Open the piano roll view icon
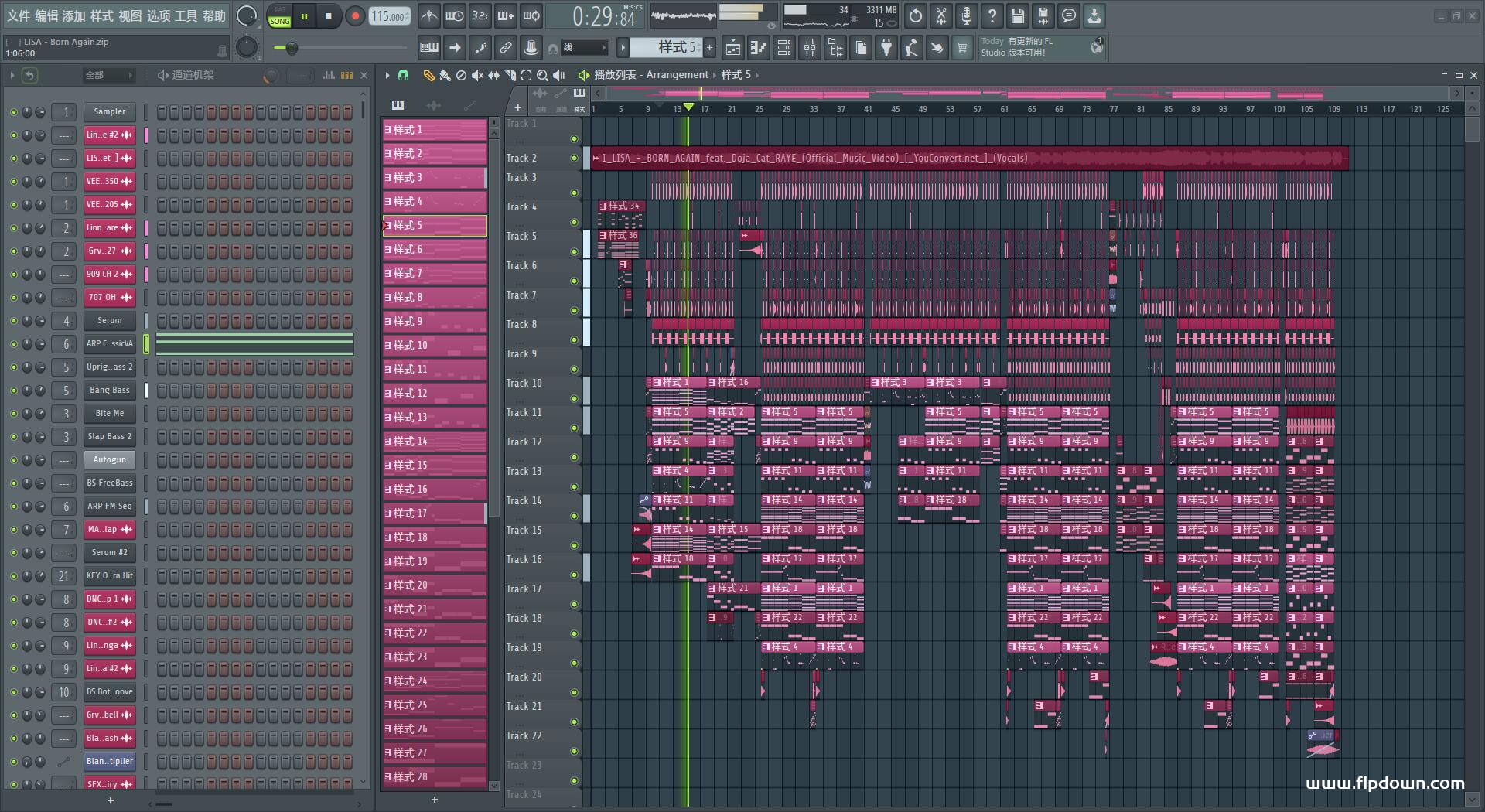This screenshot has width=1485, height=812. (759, 48)
